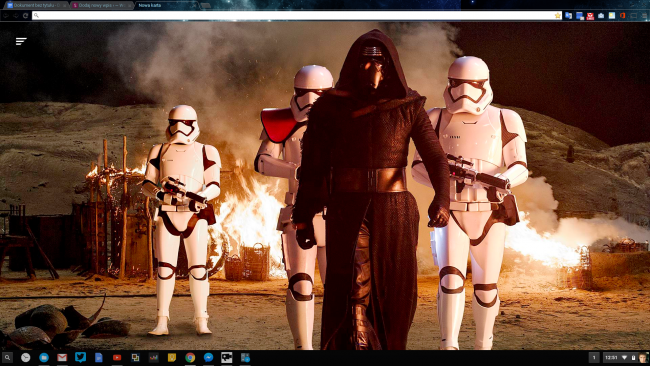This screenshot has height=366, width=650.
Task: Launch the Files app from shelf
Action: pos(44,357)
